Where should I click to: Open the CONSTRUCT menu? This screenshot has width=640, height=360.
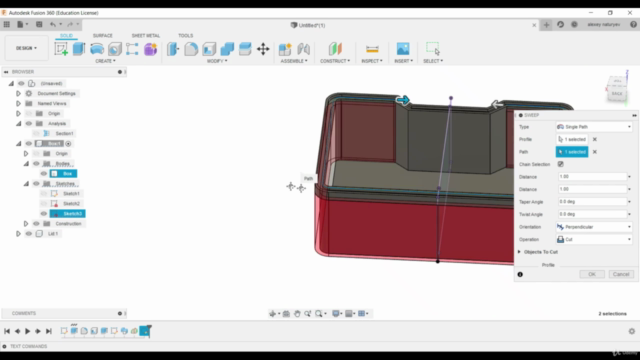coord(335,61)
